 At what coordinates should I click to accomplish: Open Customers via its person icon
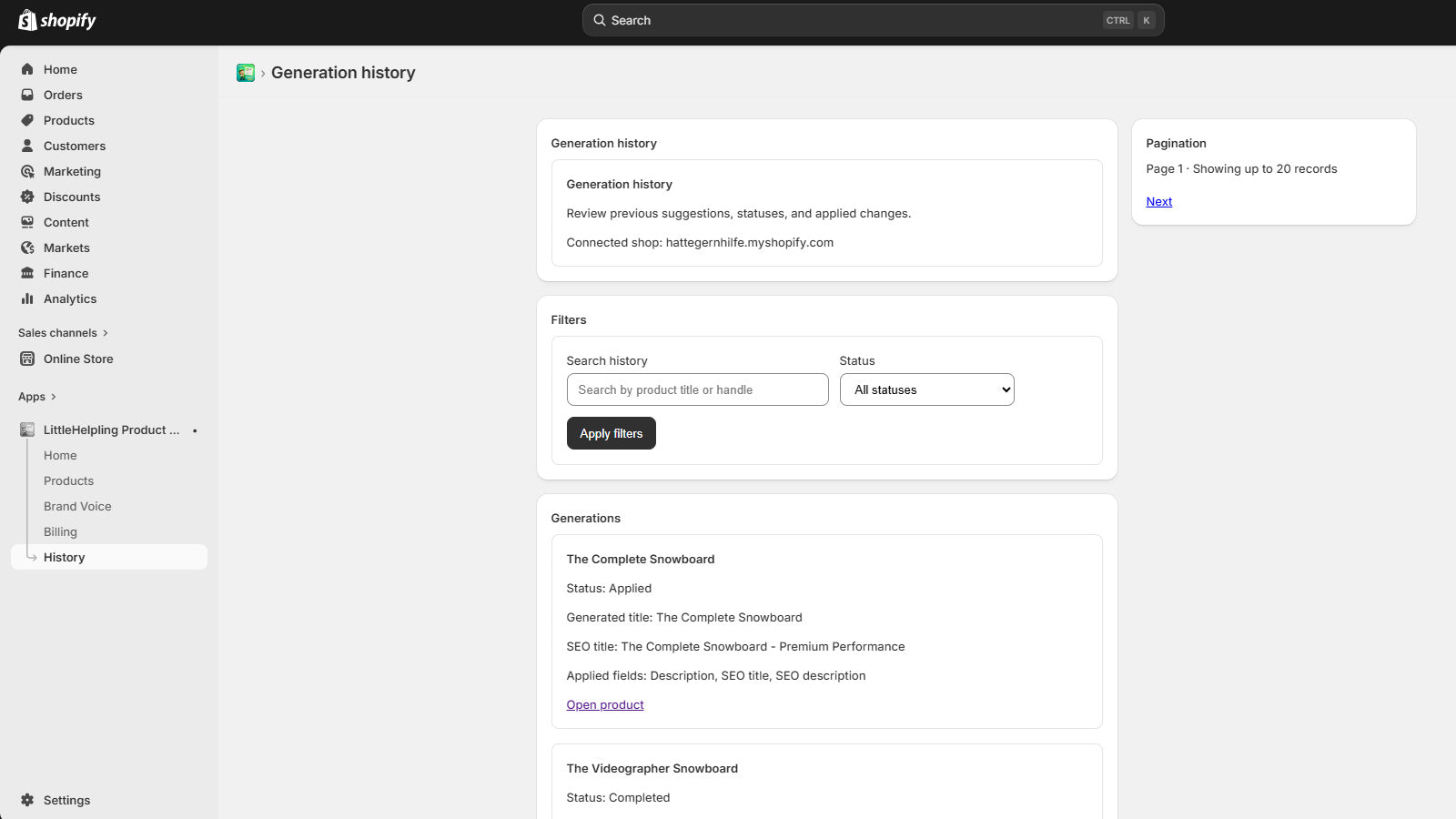pos(27,146)
